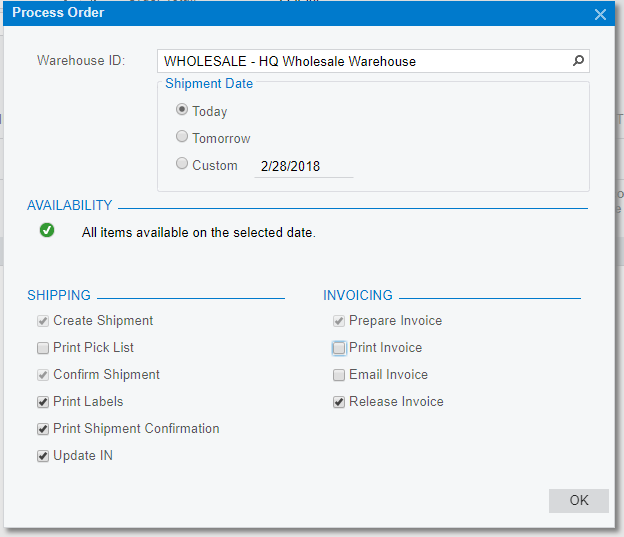Click the Process Order title bar

click(x=300, y=14)
